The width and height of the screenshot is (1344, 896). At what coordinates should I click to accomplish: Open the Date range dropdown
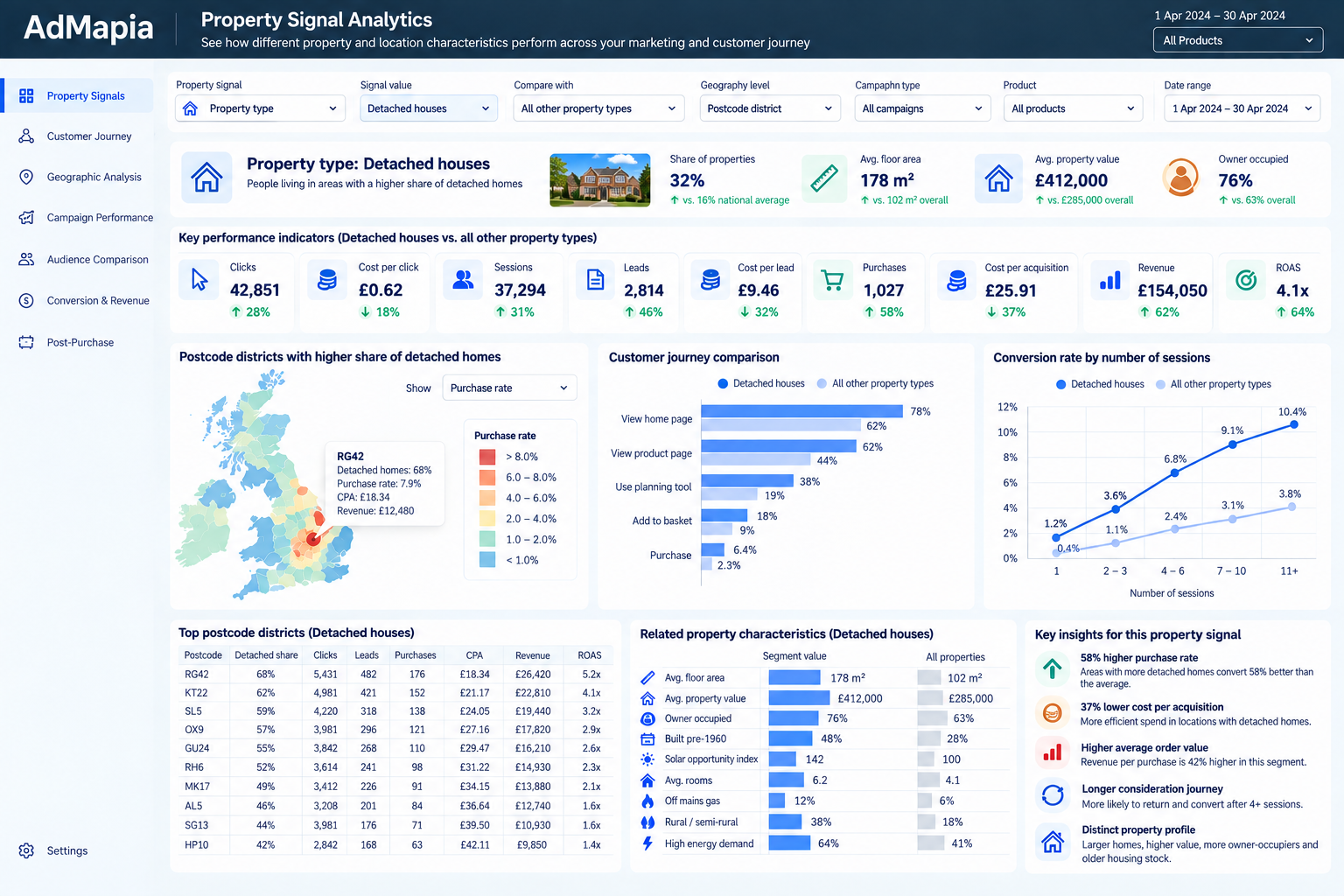1242,108
